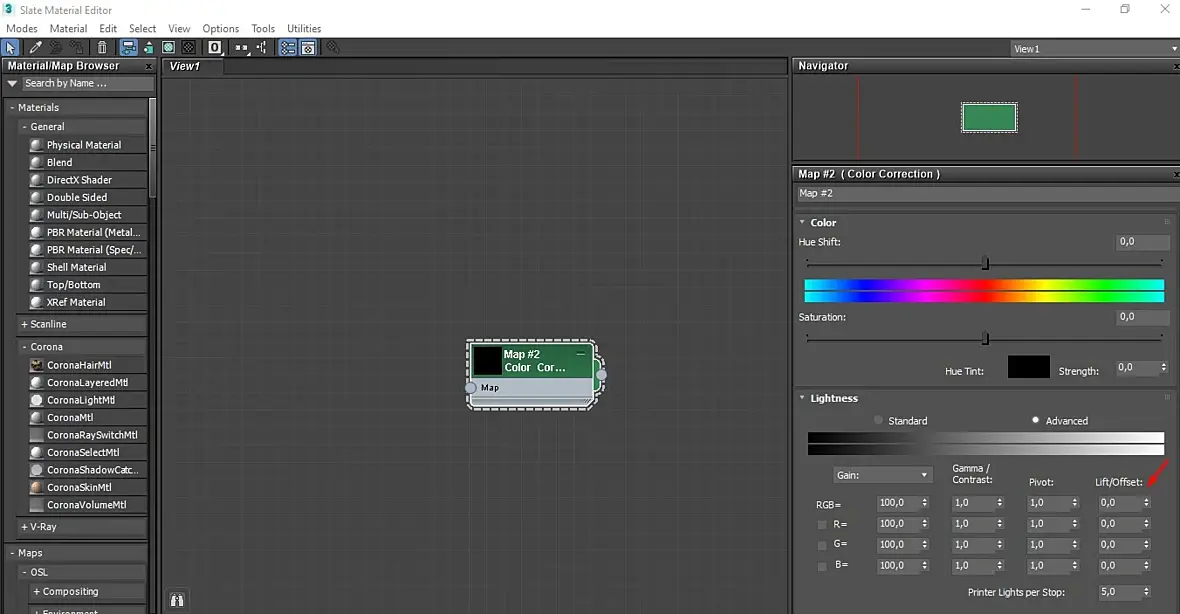1180x614 pixels.
Task: Toggle Show Background in Preview icon
Action: pyautogui.click(x=188, y=47)
